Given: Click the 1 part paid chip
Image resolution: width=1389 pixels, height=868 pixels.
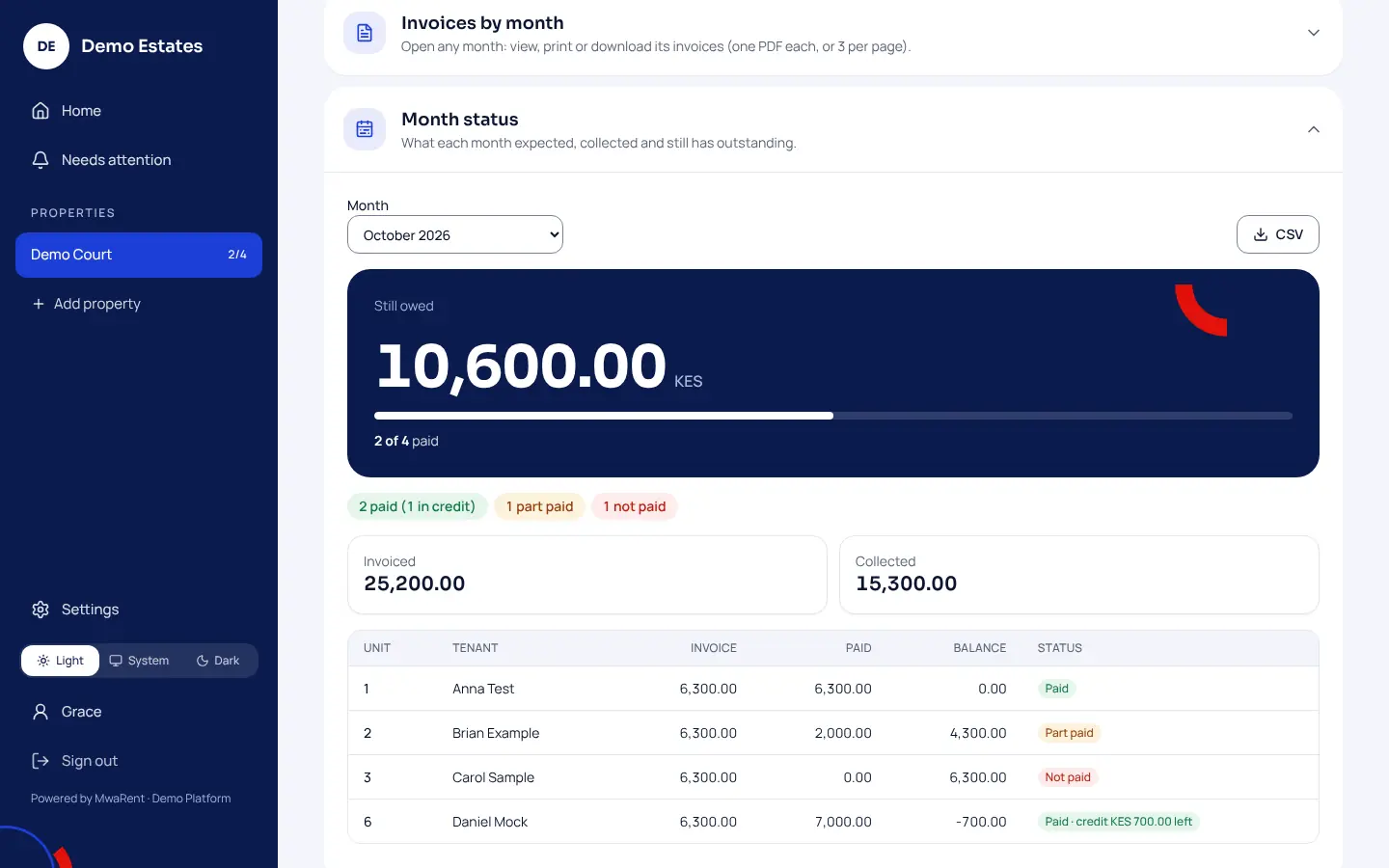Looking at the screenshot, I should click(x=540, y=506).
